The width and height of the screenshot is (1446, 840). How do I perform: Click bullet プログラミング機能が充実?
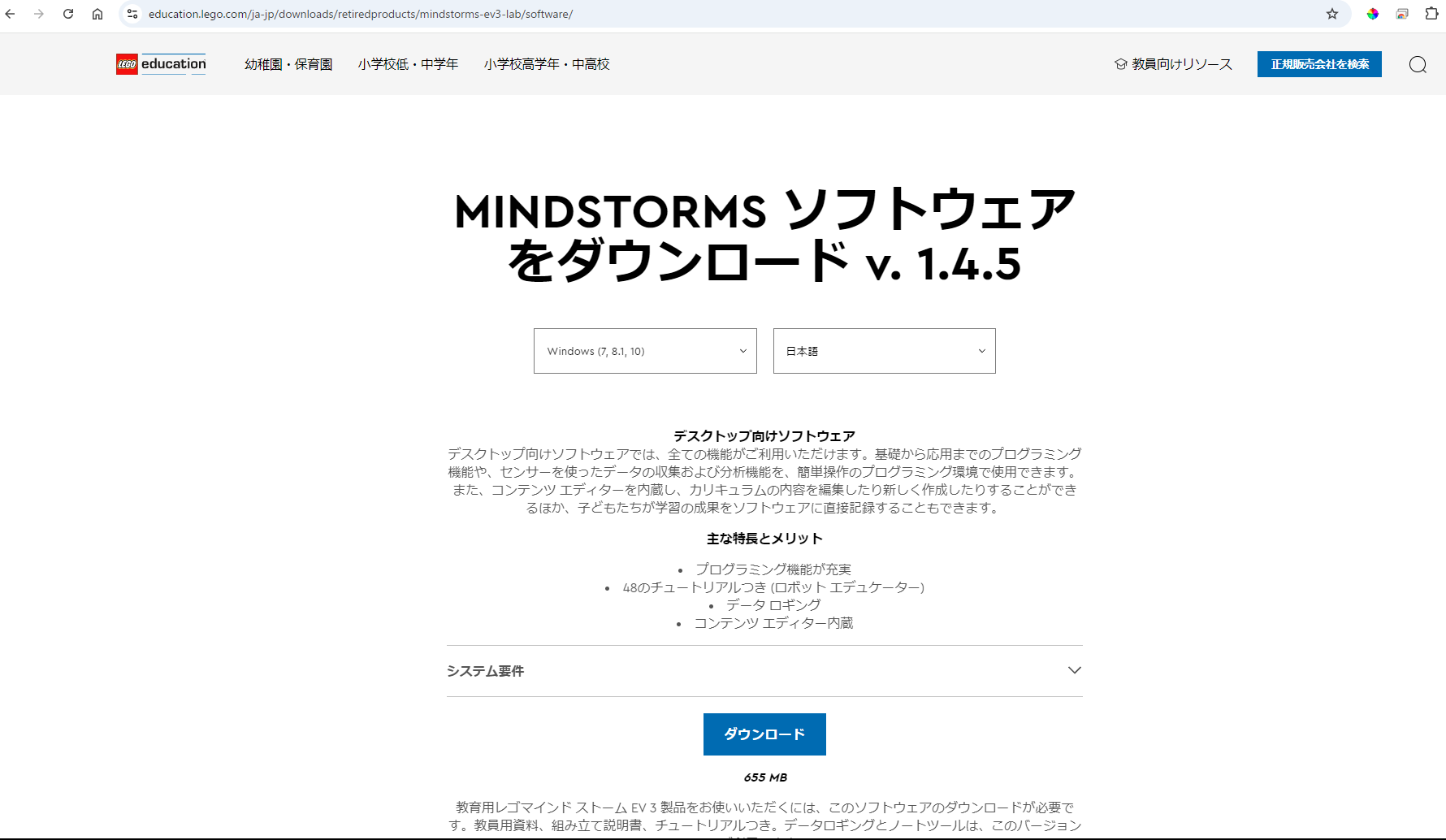click(x=773, y=569)
